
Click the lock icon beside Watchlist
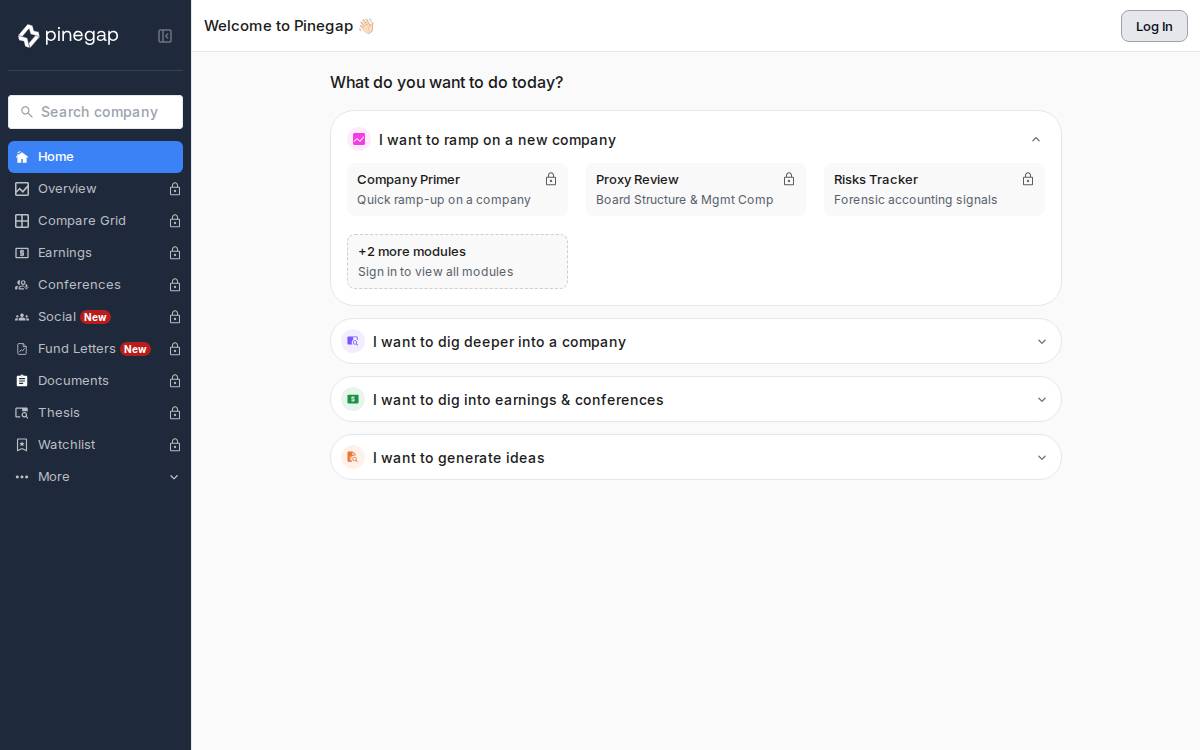(x=175, y=445)
